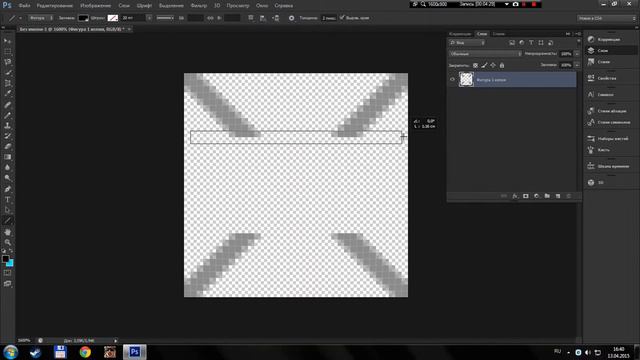Screen dimensions: 640x360
Task: Select the Eraser tool
Action: click(x=7, y=147)
